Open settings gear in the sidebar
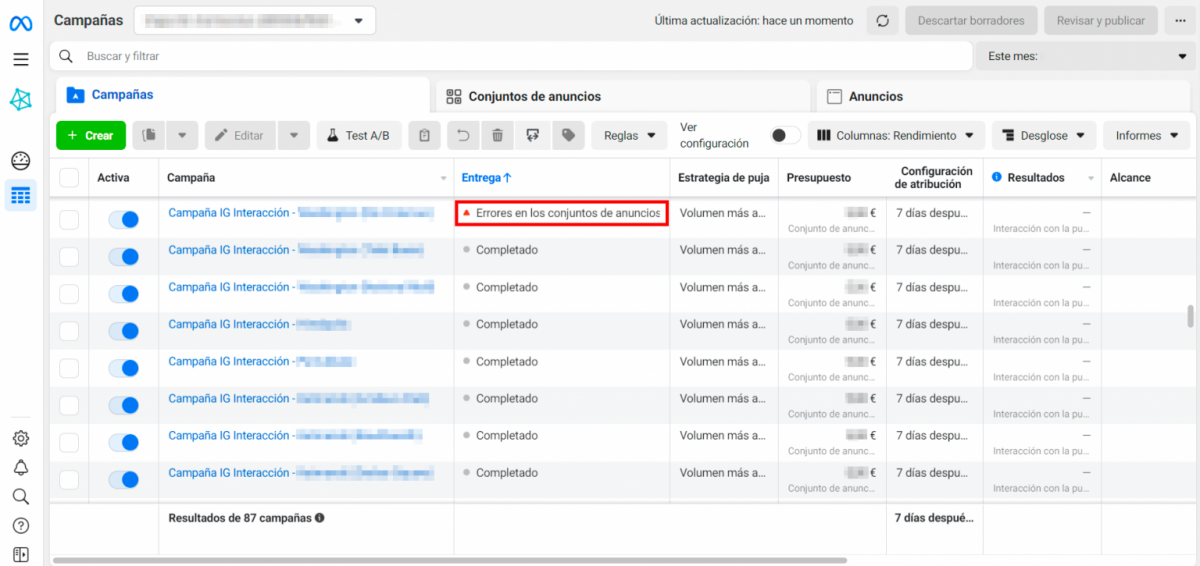1200x566 pixels. [21, 438]
